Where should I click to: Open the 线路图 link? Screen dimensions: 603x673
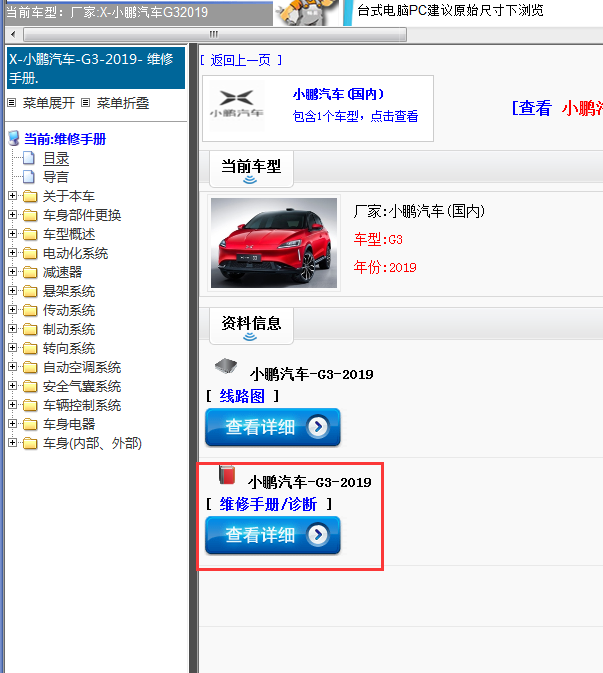click(x=242, y=396)
